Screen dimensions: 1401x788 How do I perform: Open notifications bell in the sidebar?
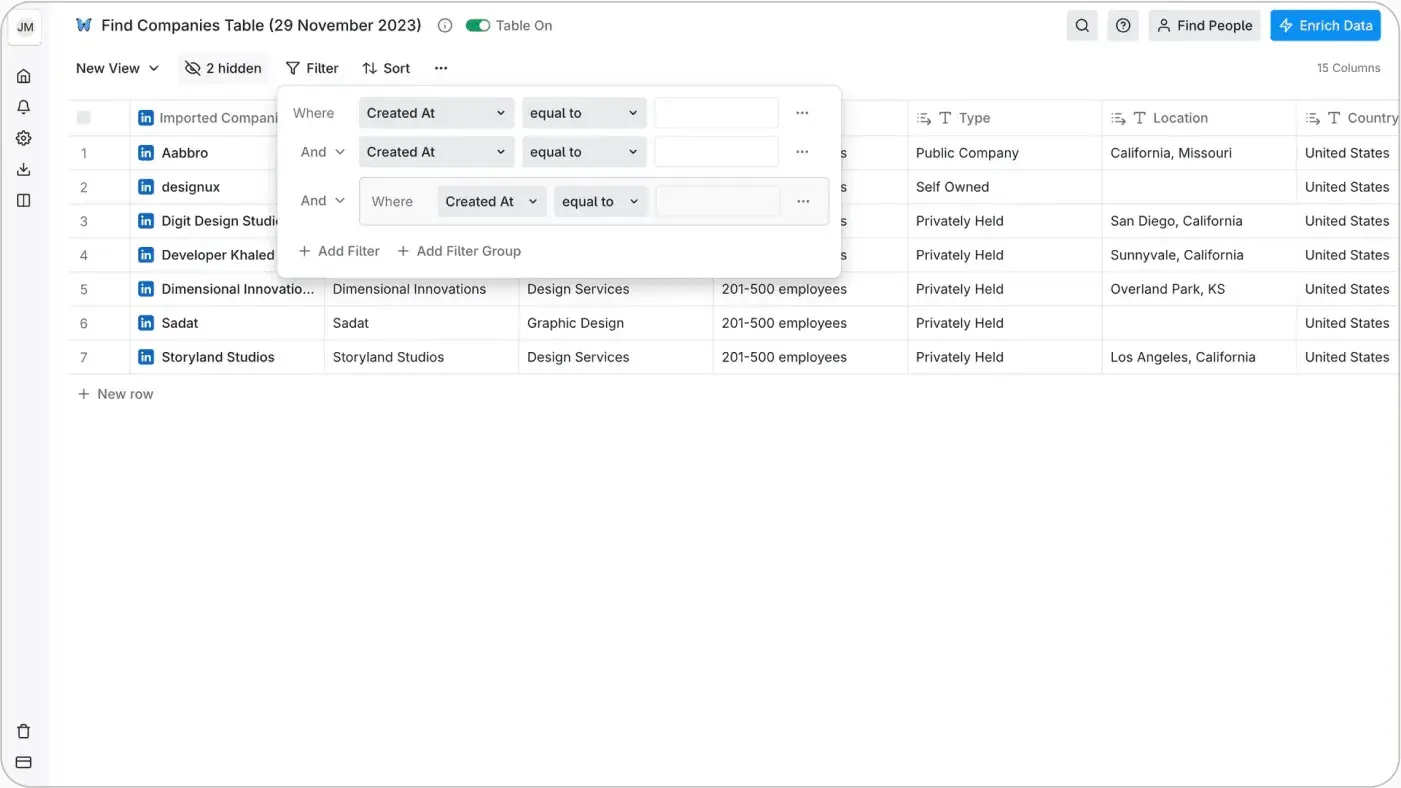(x=24, y=107)
